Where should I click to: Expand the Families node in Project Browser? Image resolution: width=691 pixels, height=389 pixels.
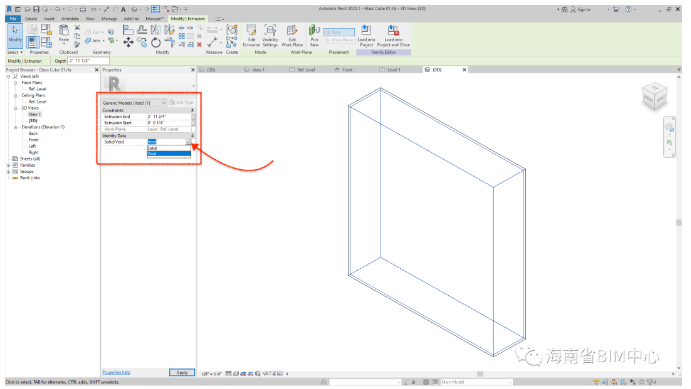point(8,165)
